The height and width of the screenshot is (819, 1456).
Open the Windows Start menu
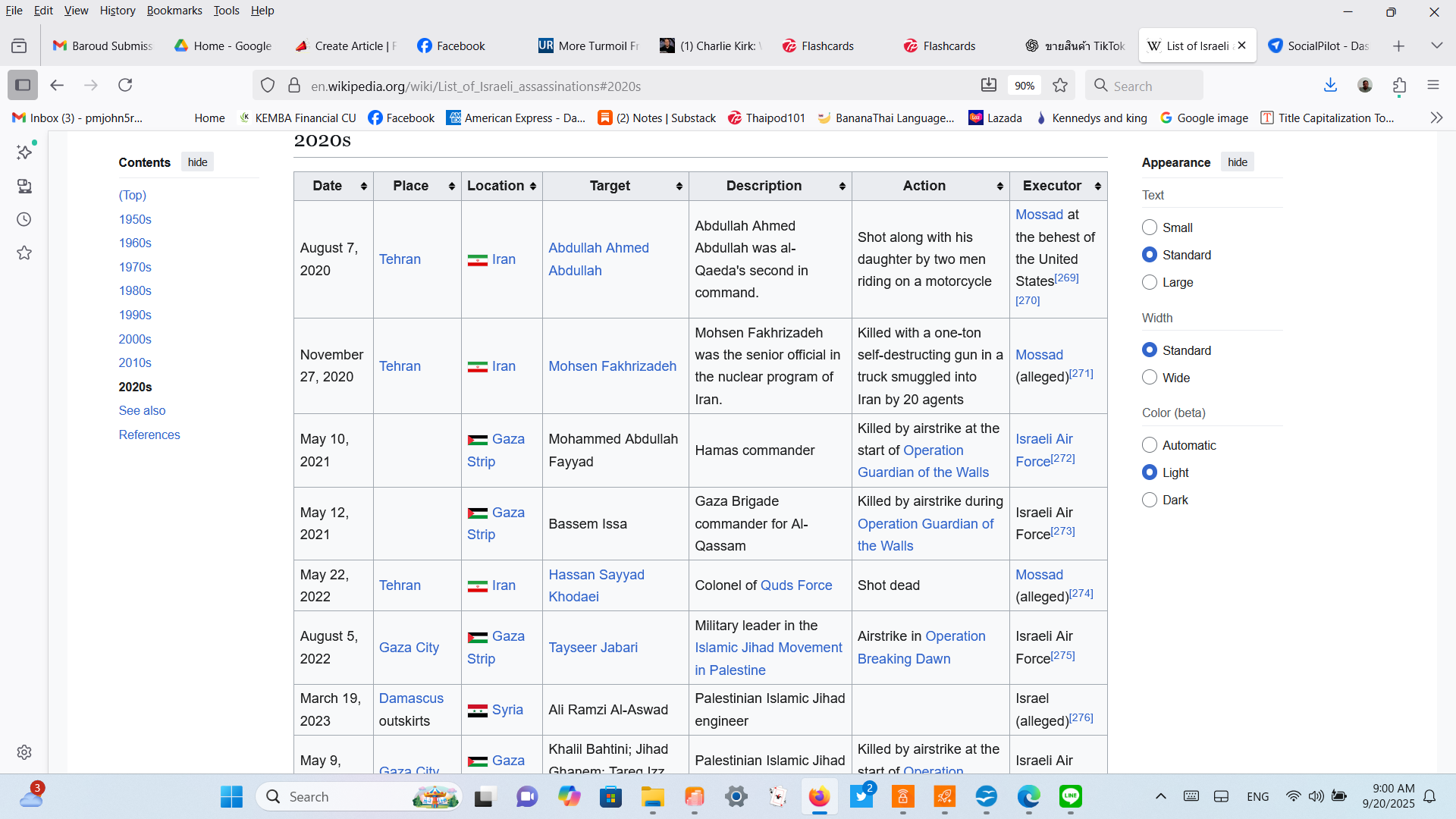click(x=231, y=796)
